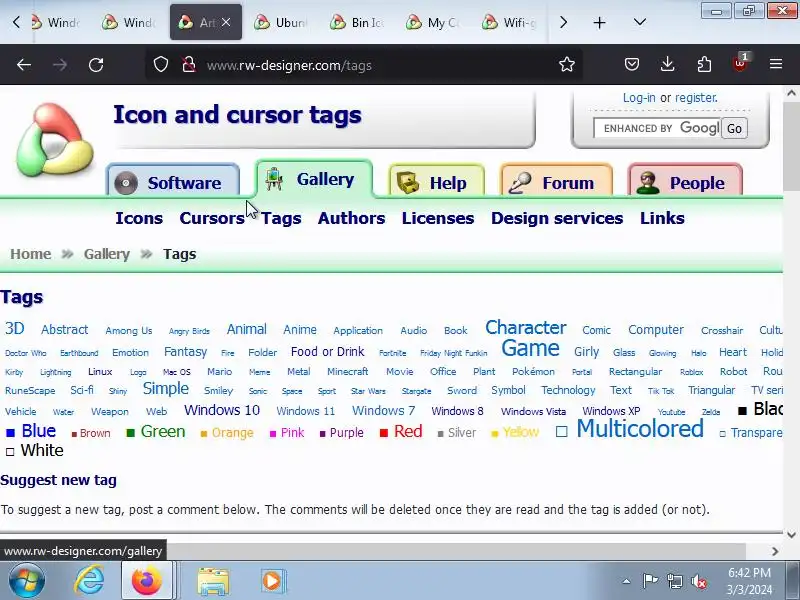
Task: Open the Gallery site tab
Action: point(314,179)
